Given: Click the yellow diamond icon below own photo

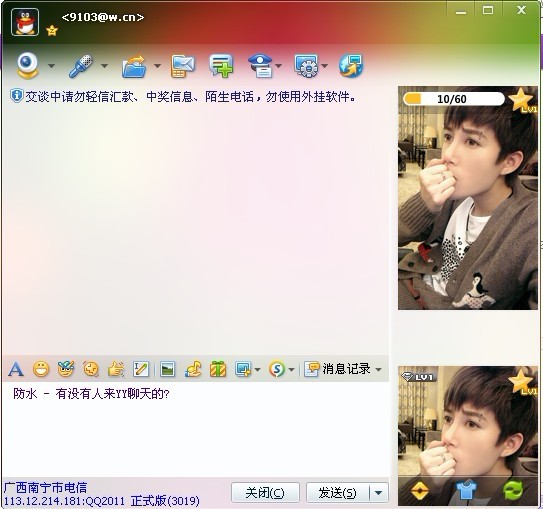Looking at the screenshot, I should click(x=420, y=491).
